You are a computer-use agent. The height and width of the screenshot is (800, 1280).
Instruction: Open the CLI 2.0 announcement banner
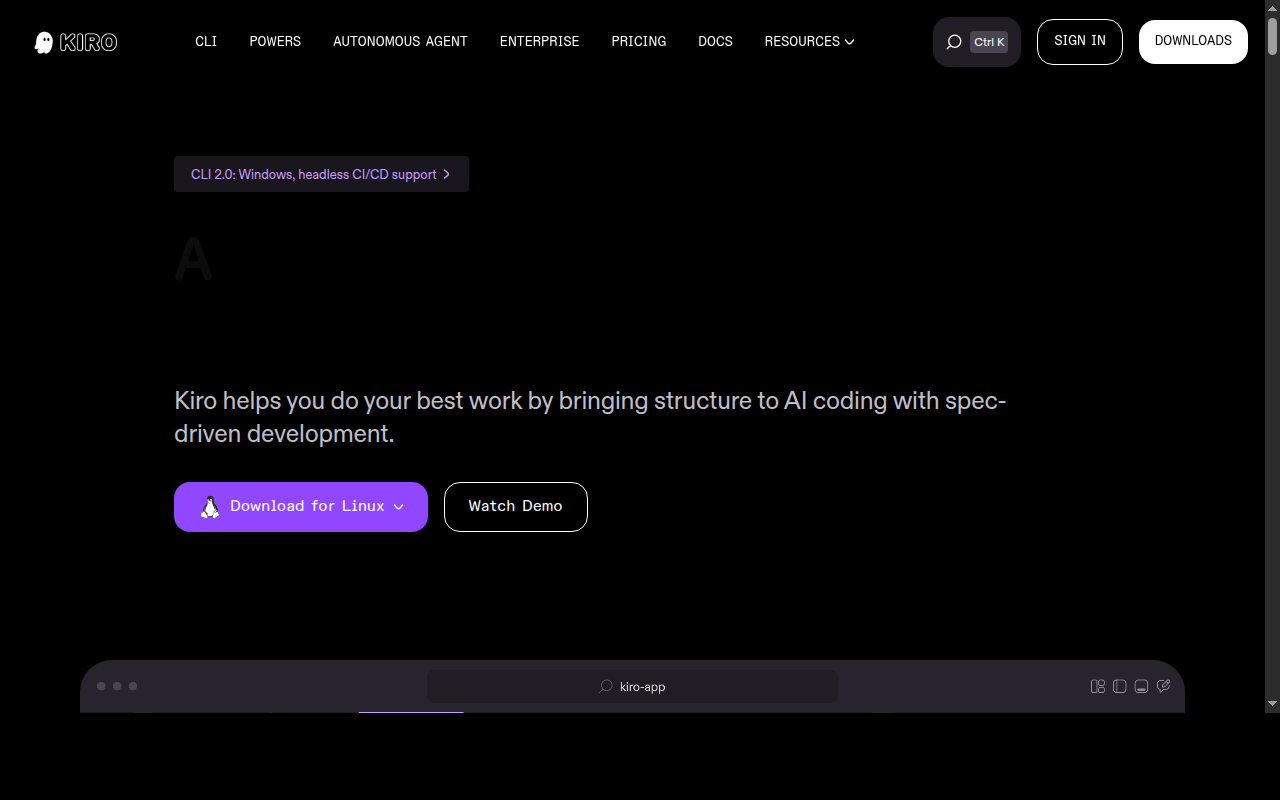(x=321, y=174)
